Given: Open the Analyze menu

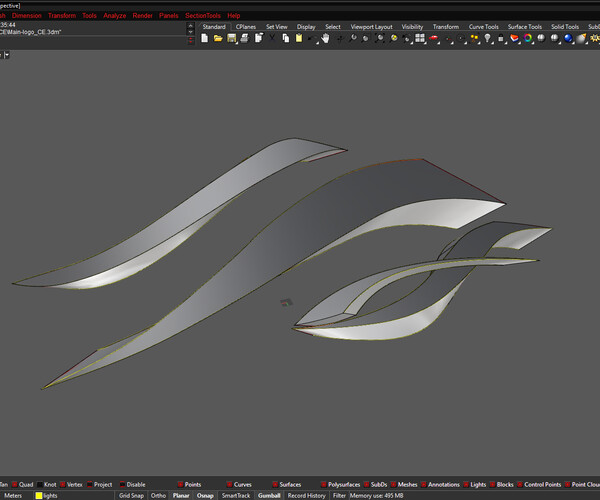Looking at the screenshot, I should [x=114, y=16].
